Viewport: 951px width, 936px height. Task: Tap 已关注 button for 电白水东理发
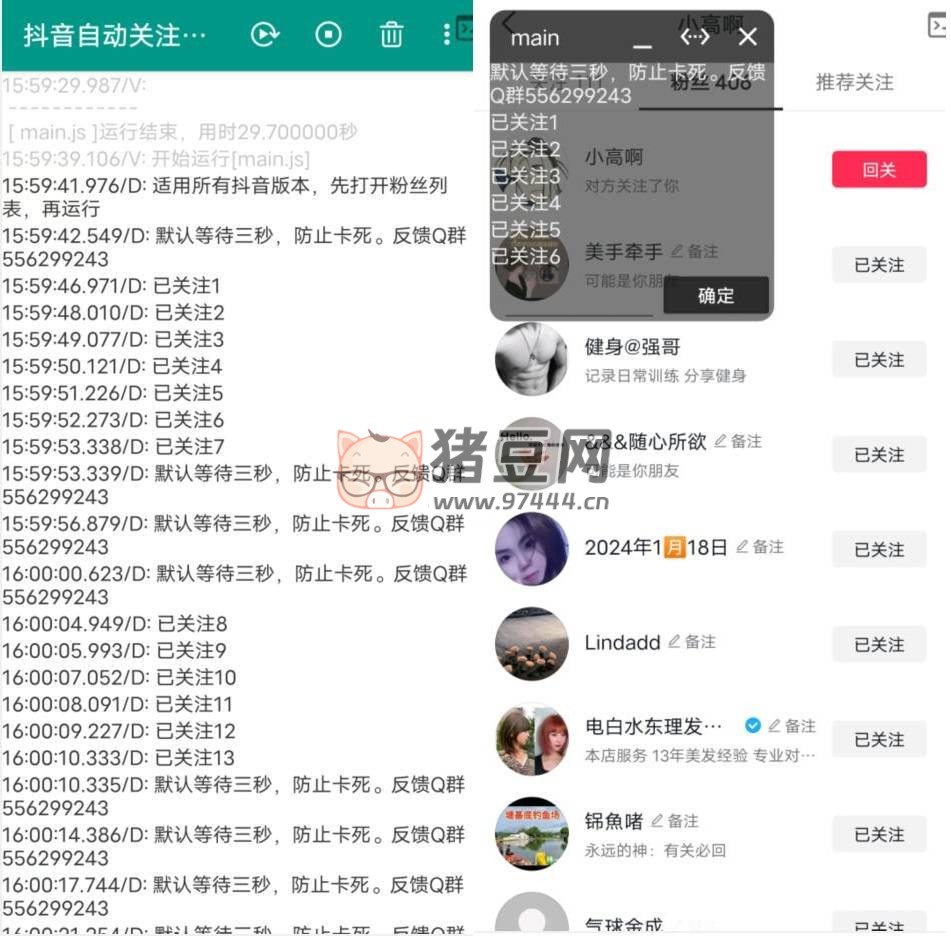[879, 739]
